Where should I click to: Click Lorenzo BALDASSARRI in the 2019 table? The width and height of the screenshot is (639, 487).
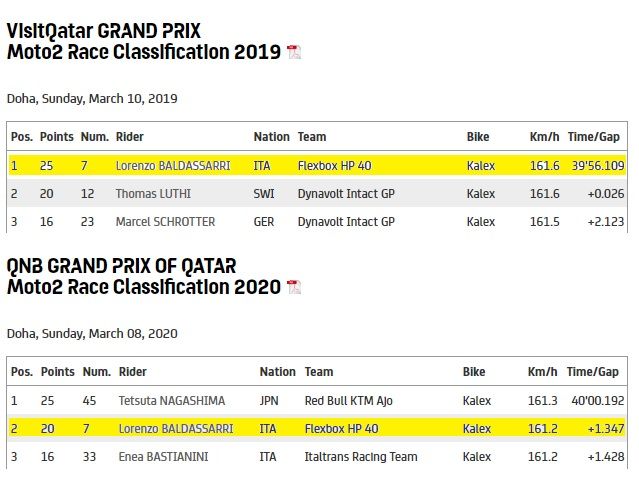(173, 166)
